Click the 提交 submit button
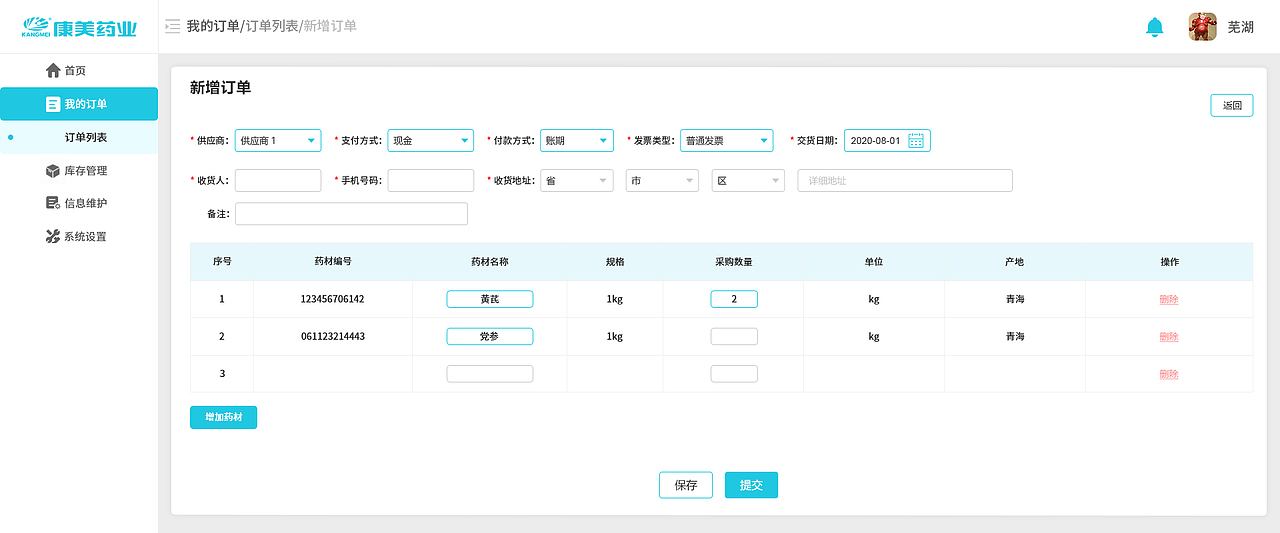 [751, 485]
